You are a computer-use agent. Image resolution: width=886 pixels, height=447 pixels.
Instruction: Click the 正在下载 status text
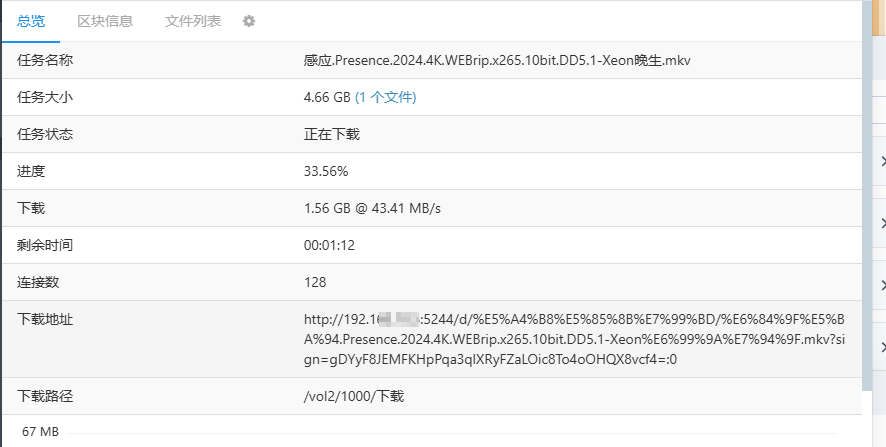332,134
